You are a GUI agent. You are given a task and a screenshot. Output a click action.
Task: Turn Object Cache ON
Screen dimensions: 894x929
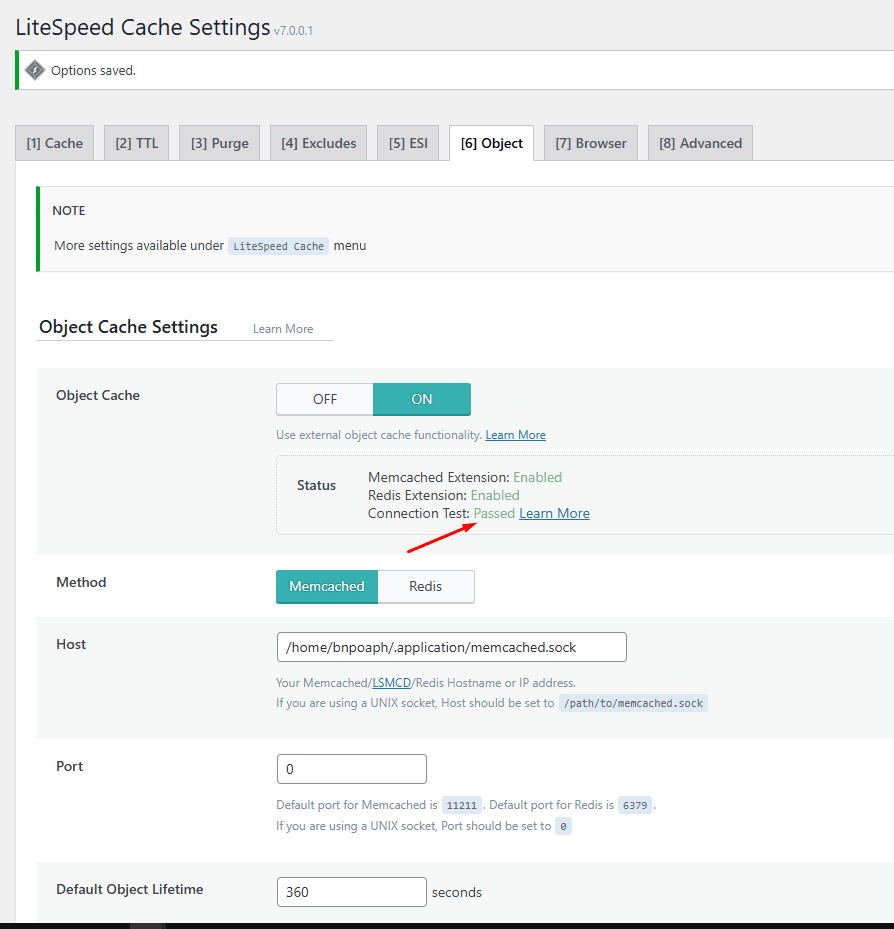click(x=422, y=399)
